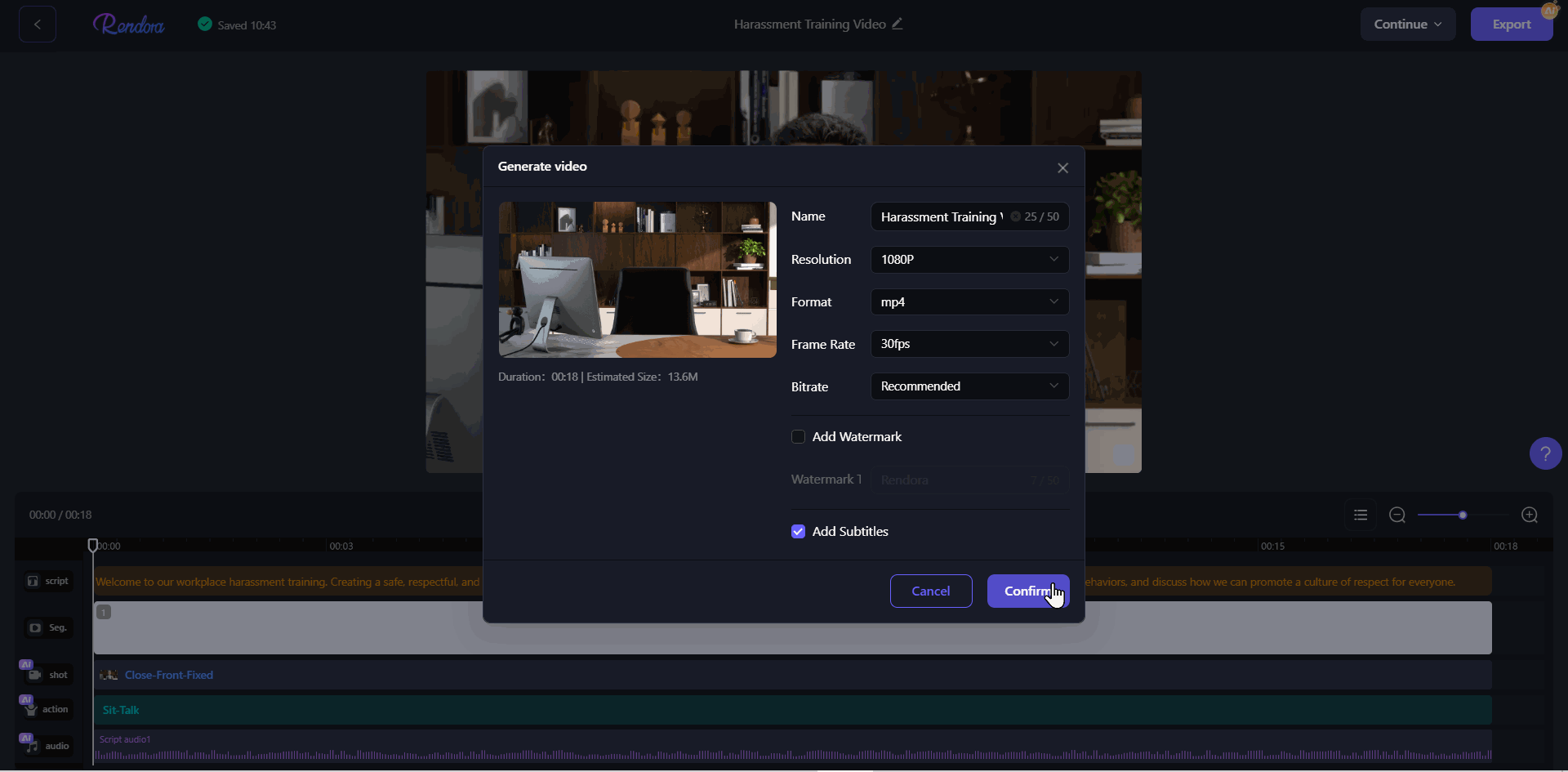
Task: Click the Cancel button
Action: point(930,591)
